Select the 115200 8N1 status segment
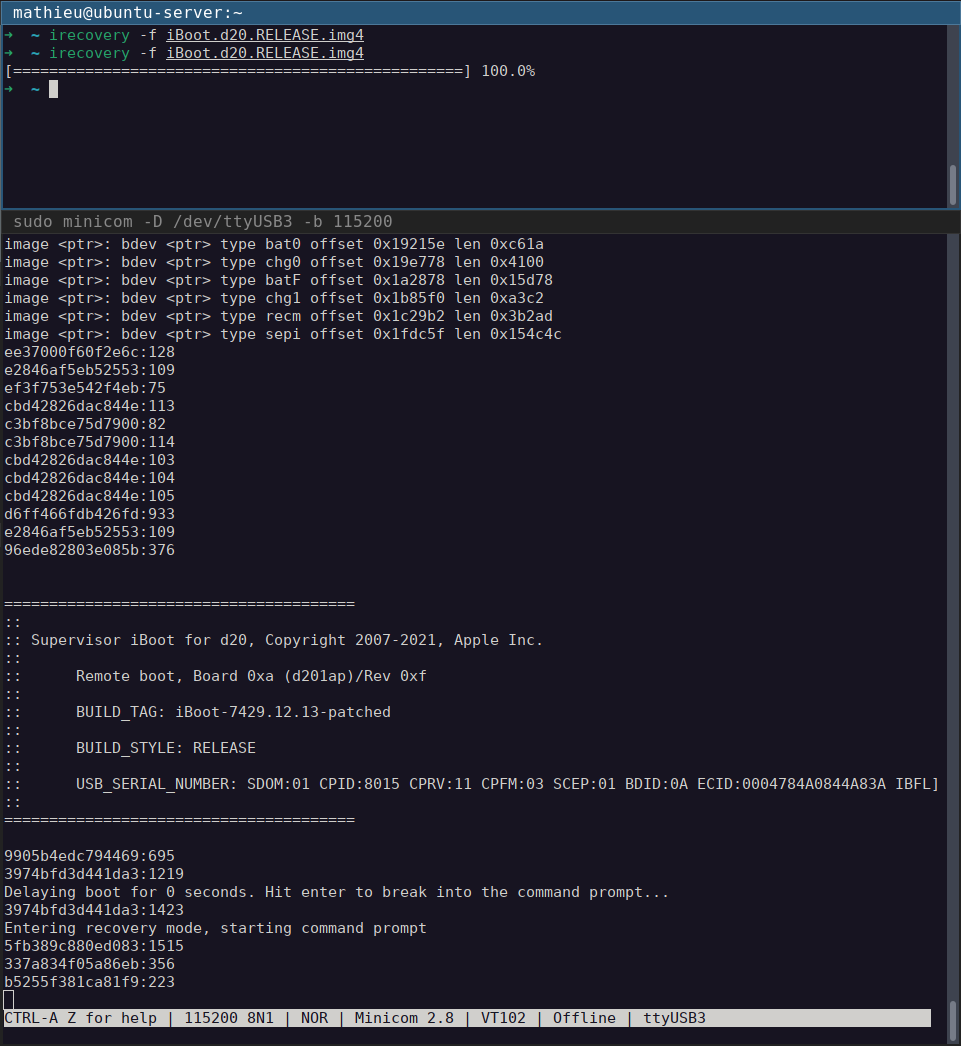Viewport: 961px width, 1046px height. 233,1018
